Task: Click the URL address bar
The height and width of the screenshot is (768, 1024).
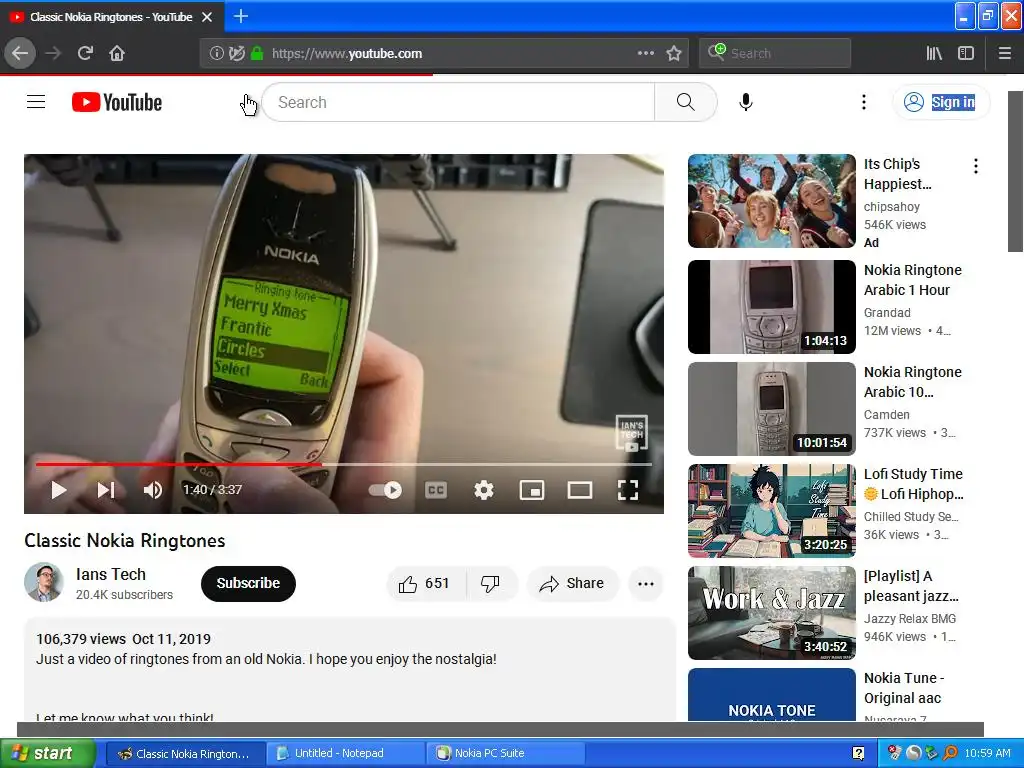Action: (x=444, y=53)
